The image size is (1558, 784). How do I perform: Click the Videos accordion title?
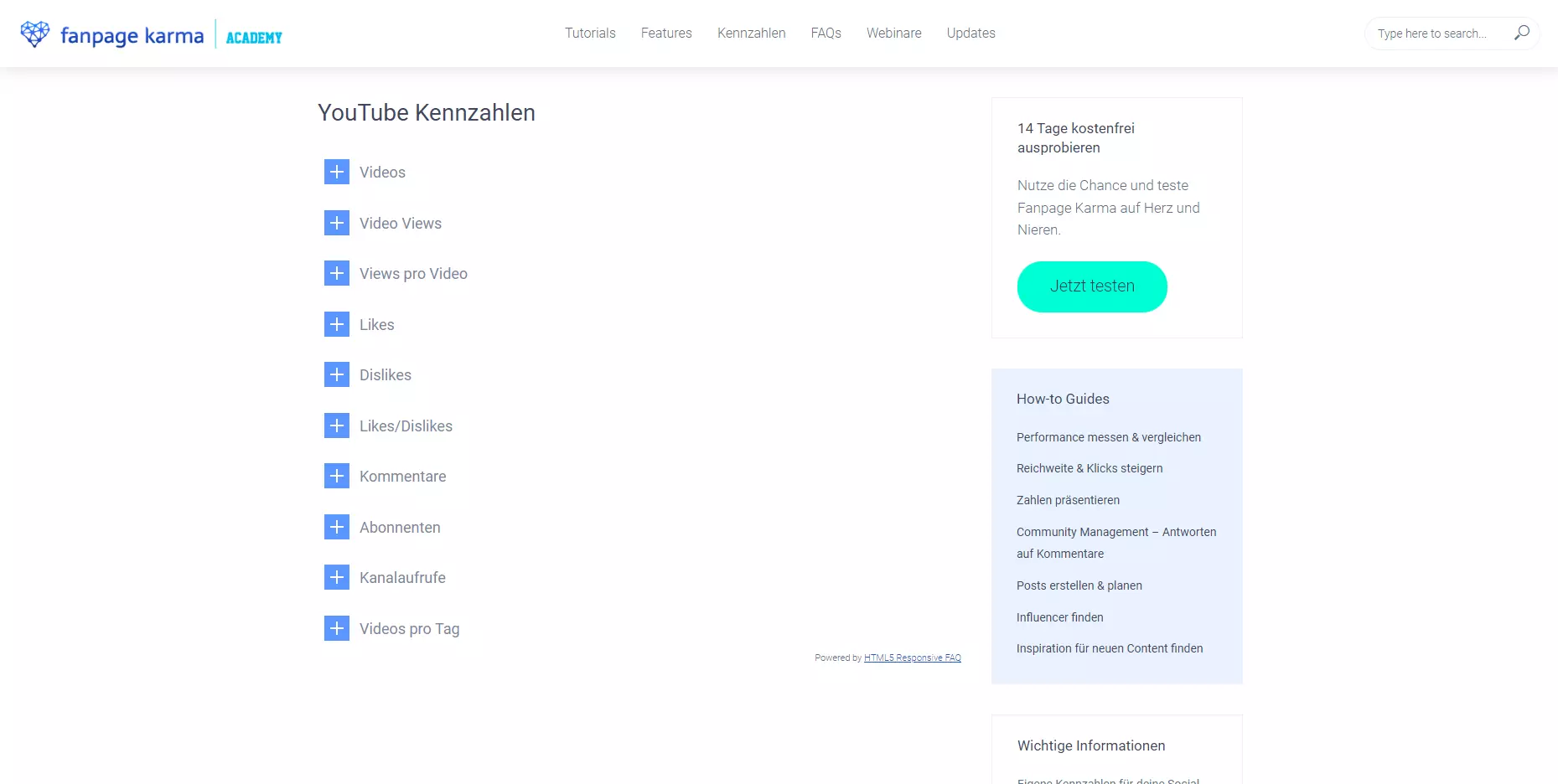click(382, 172)
